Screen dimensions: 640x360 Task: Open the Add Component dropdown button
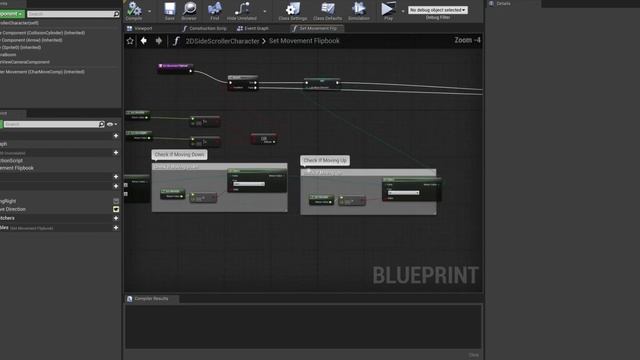pos(12,14)
